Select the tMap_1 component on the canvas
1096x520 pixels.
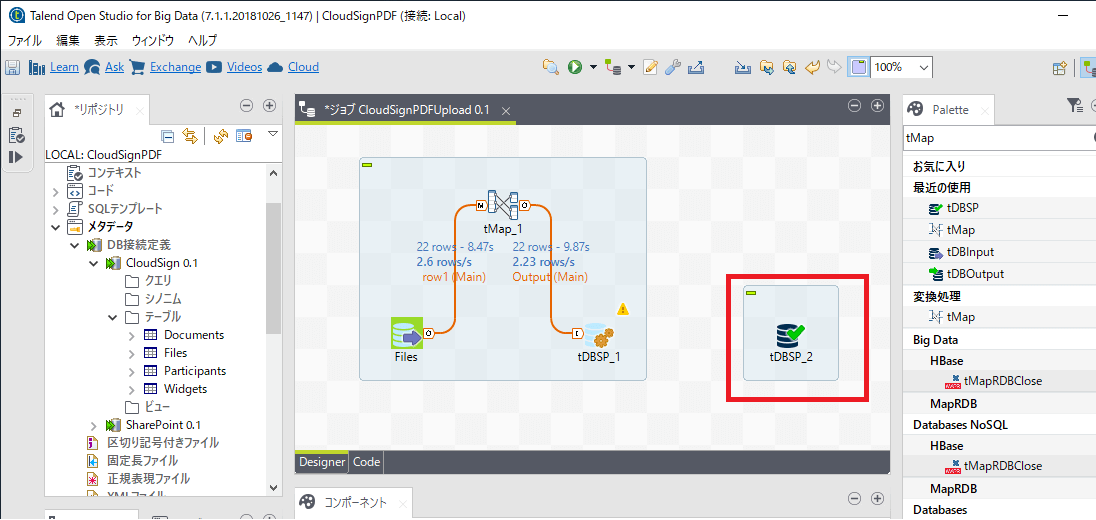pyautogui.click(x=503, y=204)
